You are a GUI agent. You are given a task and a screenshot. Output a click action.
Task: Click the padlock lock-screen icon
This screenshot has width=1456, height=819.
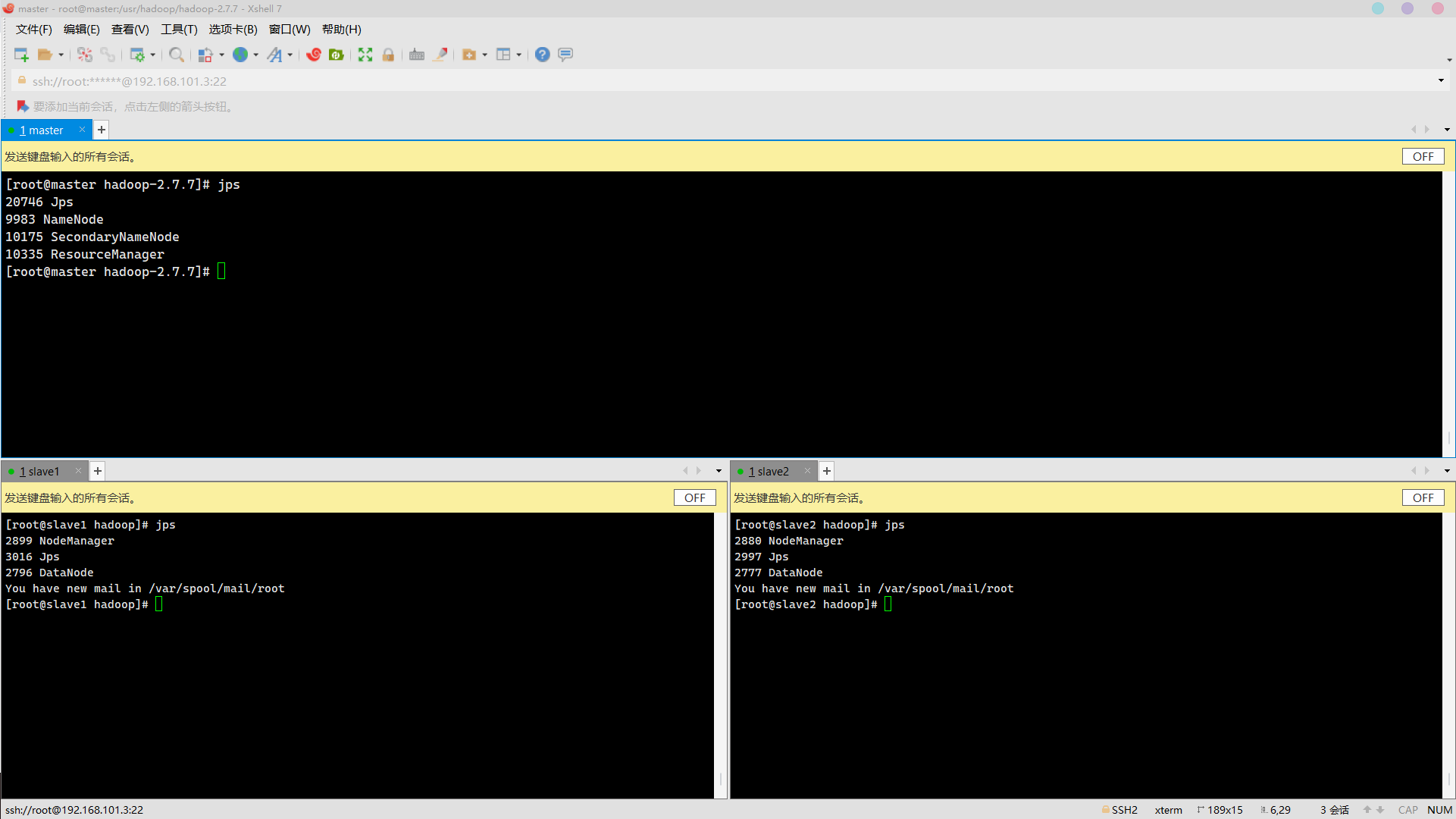tap(388, 55)
